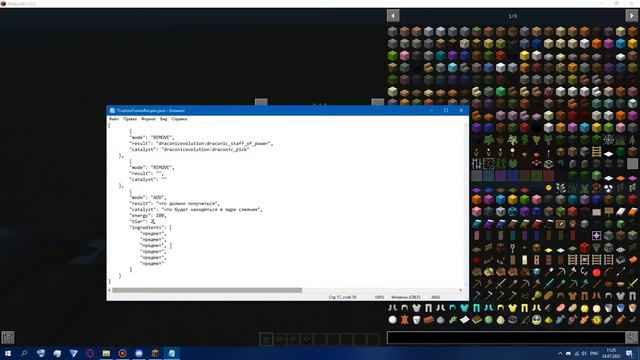Click the "Windows (CRLF)" status bar entry
Image resolution: width=640 pixels, height=360 pixels.
406,297
